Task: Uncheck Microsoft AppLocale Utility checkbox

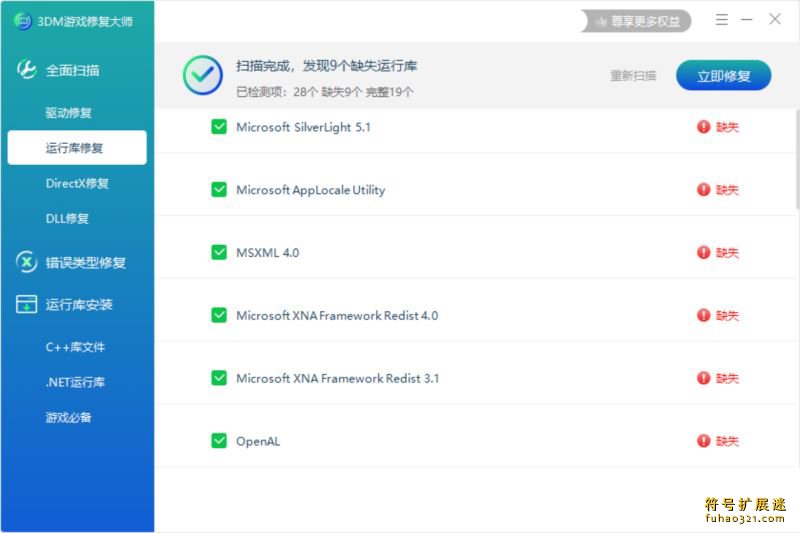Action: 219,190
